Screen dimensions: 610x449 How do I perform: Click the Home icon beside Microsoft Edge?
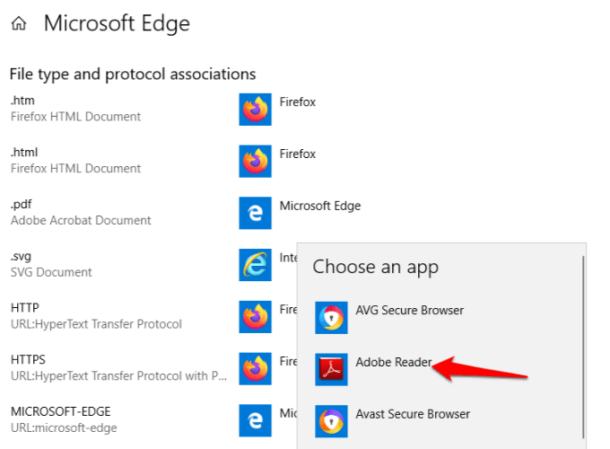point(18,23)
